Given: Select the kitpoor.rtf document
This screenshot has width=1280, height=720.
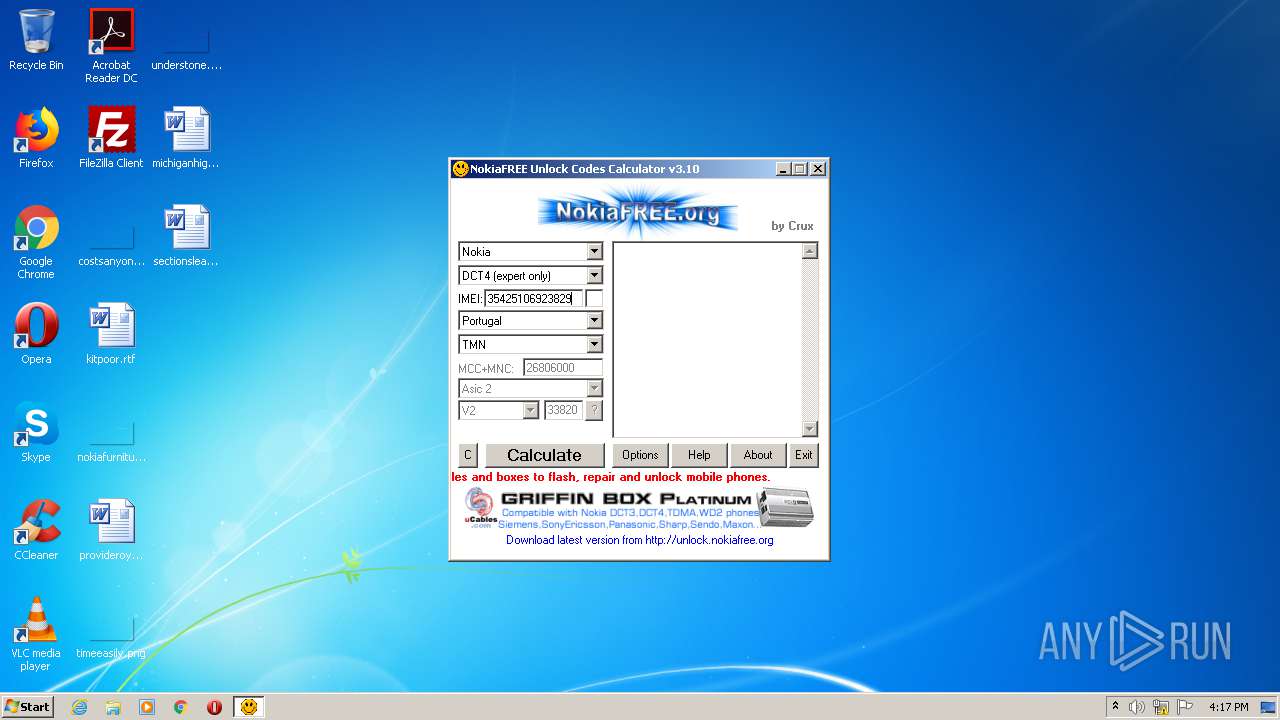Looking at the screenshot, I should tap(111, 334).
